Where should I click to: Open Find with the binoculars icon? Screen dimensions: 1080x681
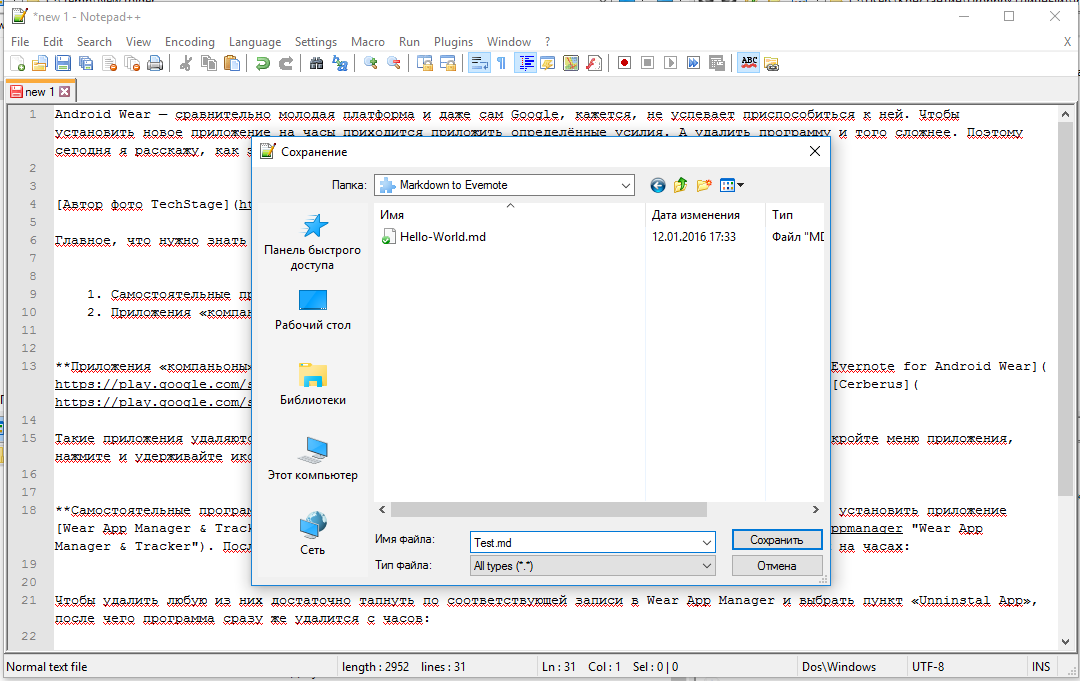[x=316, y=63]
